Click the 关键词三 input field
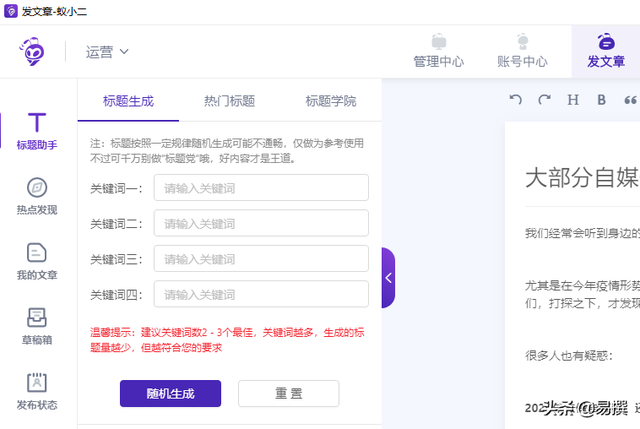640x429 pixels. coord(261,259)
